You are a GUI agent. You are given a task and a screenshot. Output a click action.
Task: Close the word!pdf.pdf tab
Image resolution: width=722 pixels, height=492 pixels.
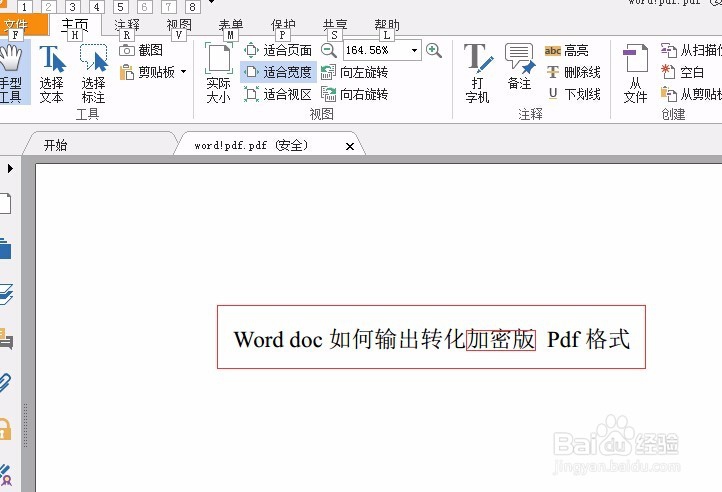[350, 146]
